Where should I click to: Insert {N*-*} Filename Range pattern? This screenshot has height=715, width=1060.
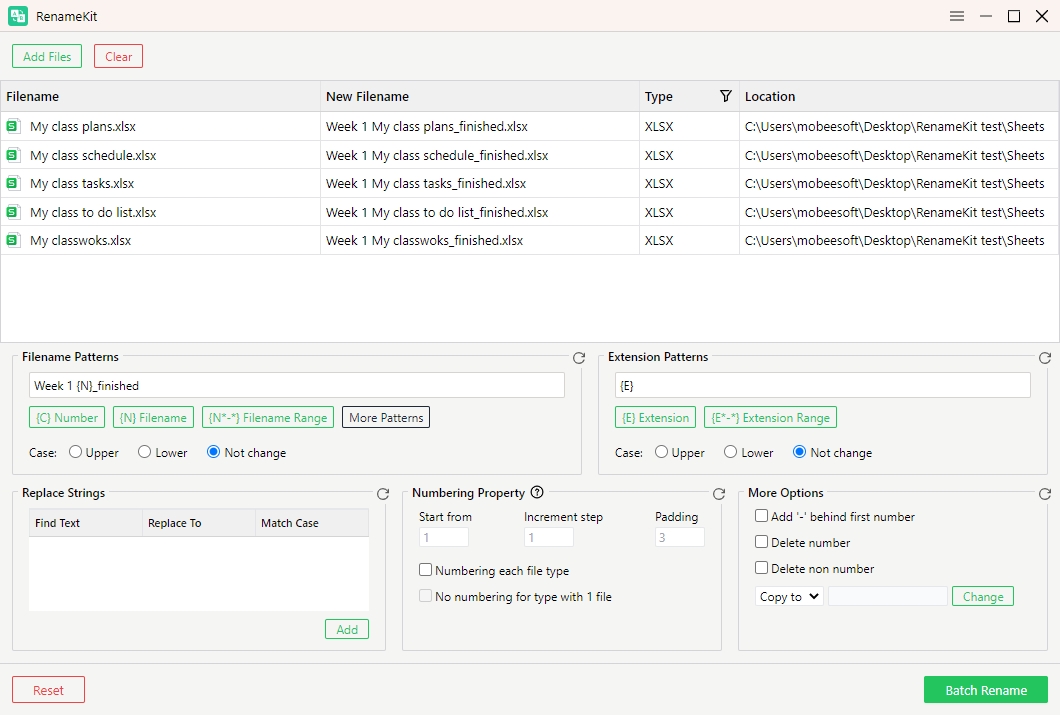tap(268, 418)
